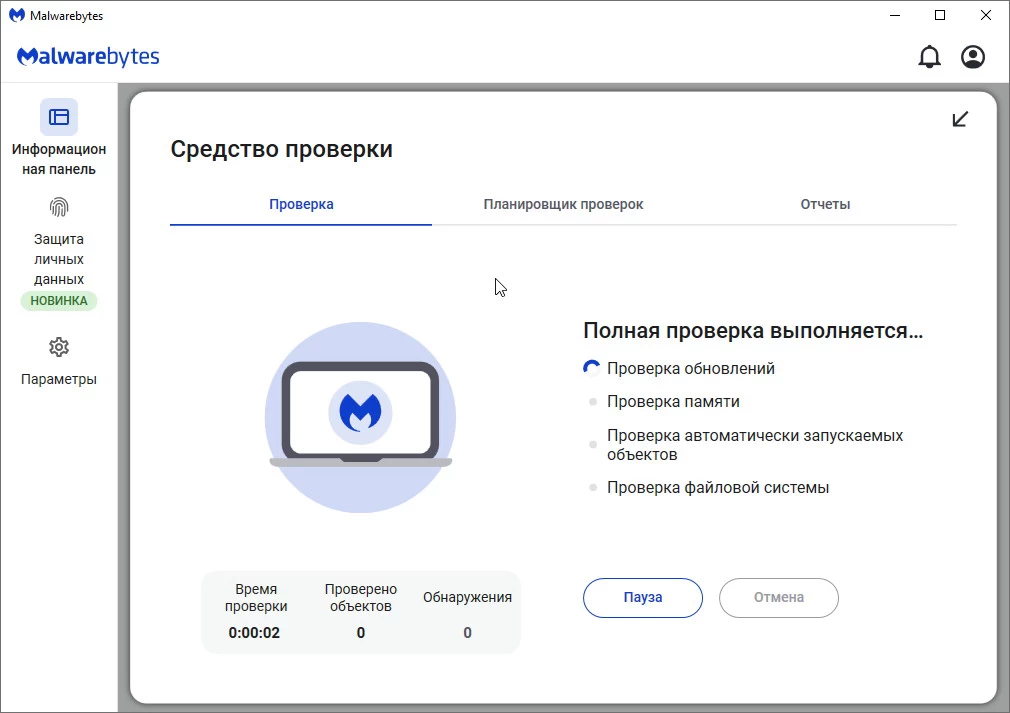Viewport: 1010px width, 713px height.
Task: Click the notifications bell icon
Action: 929,57
